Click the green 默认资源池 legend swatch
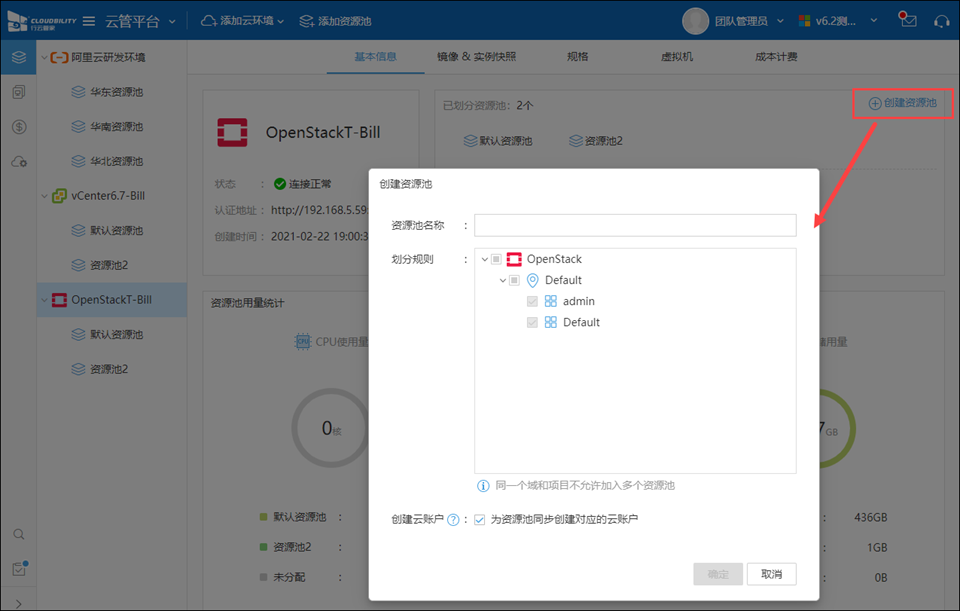The image size is (960, 611). 263,518
